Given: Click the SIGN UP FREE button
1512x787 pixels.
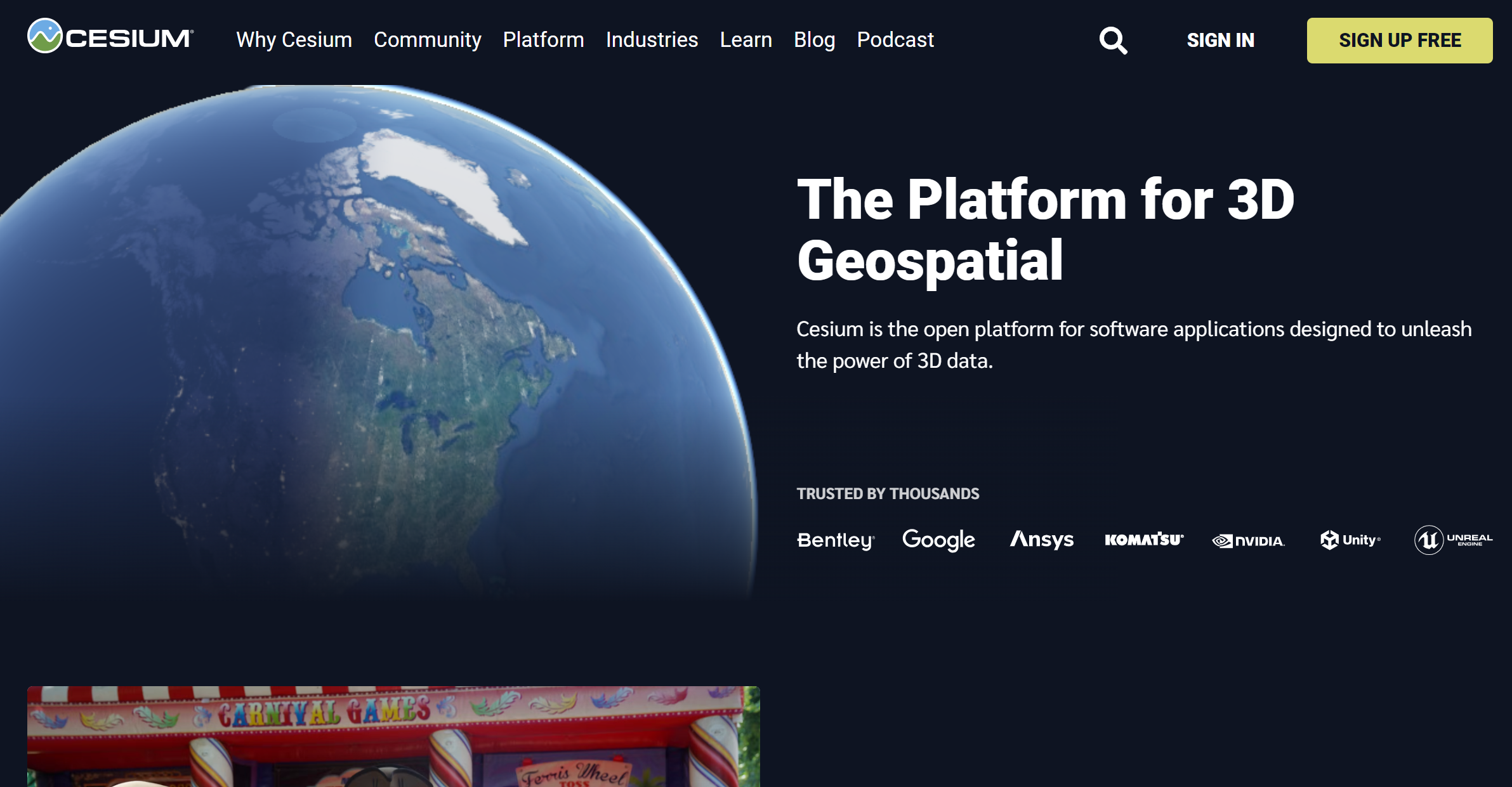Looking at the screenshot, I should 1399,40.
